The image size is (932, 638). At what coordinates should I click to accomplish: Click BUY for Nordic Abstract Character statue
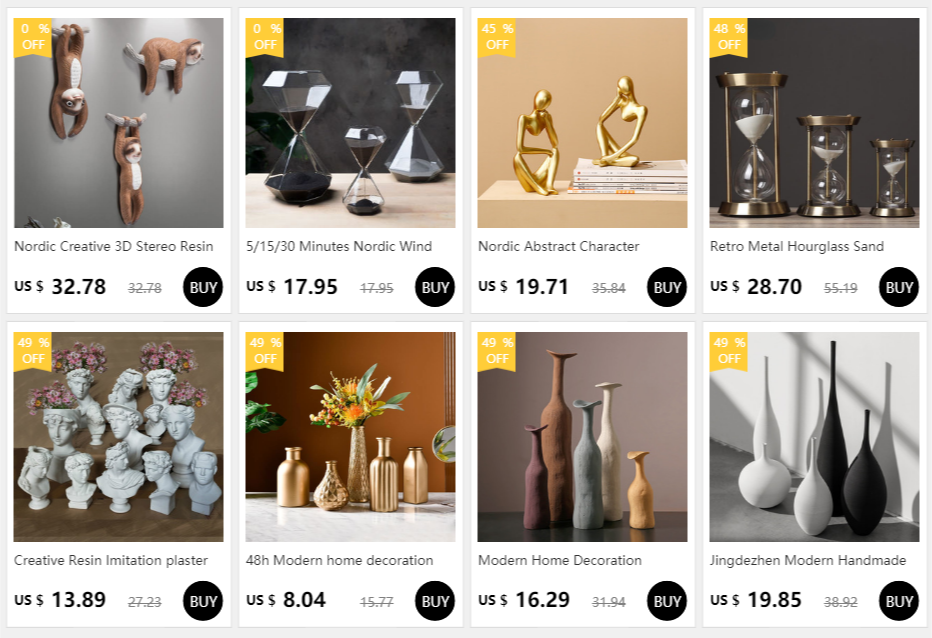666,287
